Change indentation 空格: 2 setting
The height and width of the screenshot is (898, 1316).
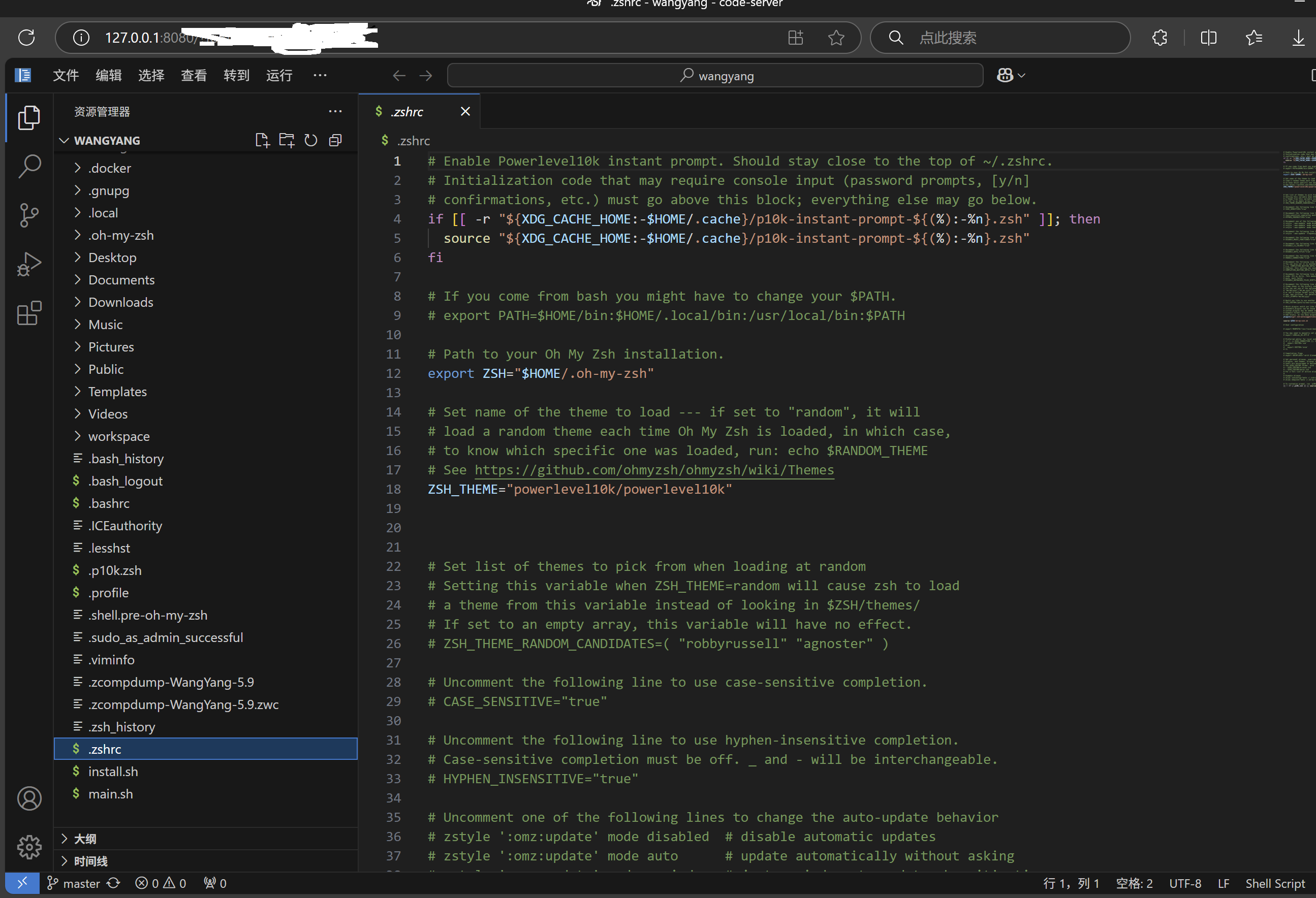(x=1134, y=883)
